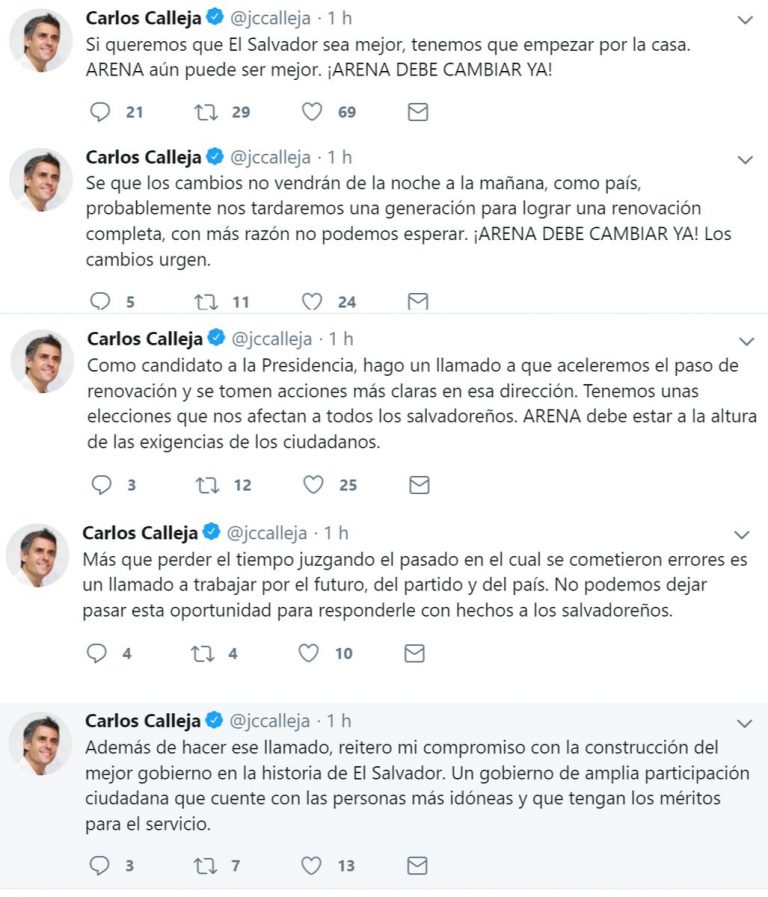This screenshot has width=768, height=897.
Task: Click the heart on the tweet with 10 likes
Action: point(309,653)
